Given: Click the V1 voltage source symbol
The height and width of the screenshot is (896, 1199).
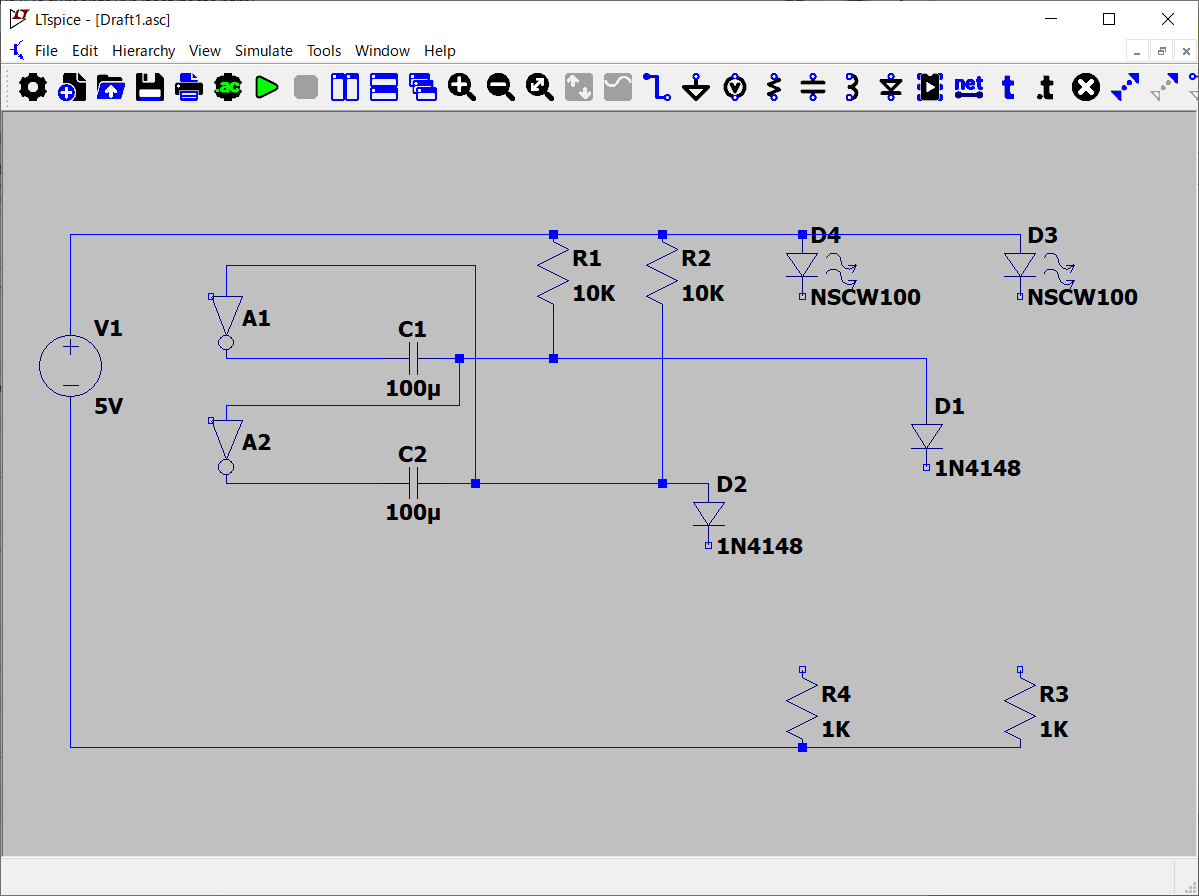Looking at the screenshot, I should click(70, 366).
